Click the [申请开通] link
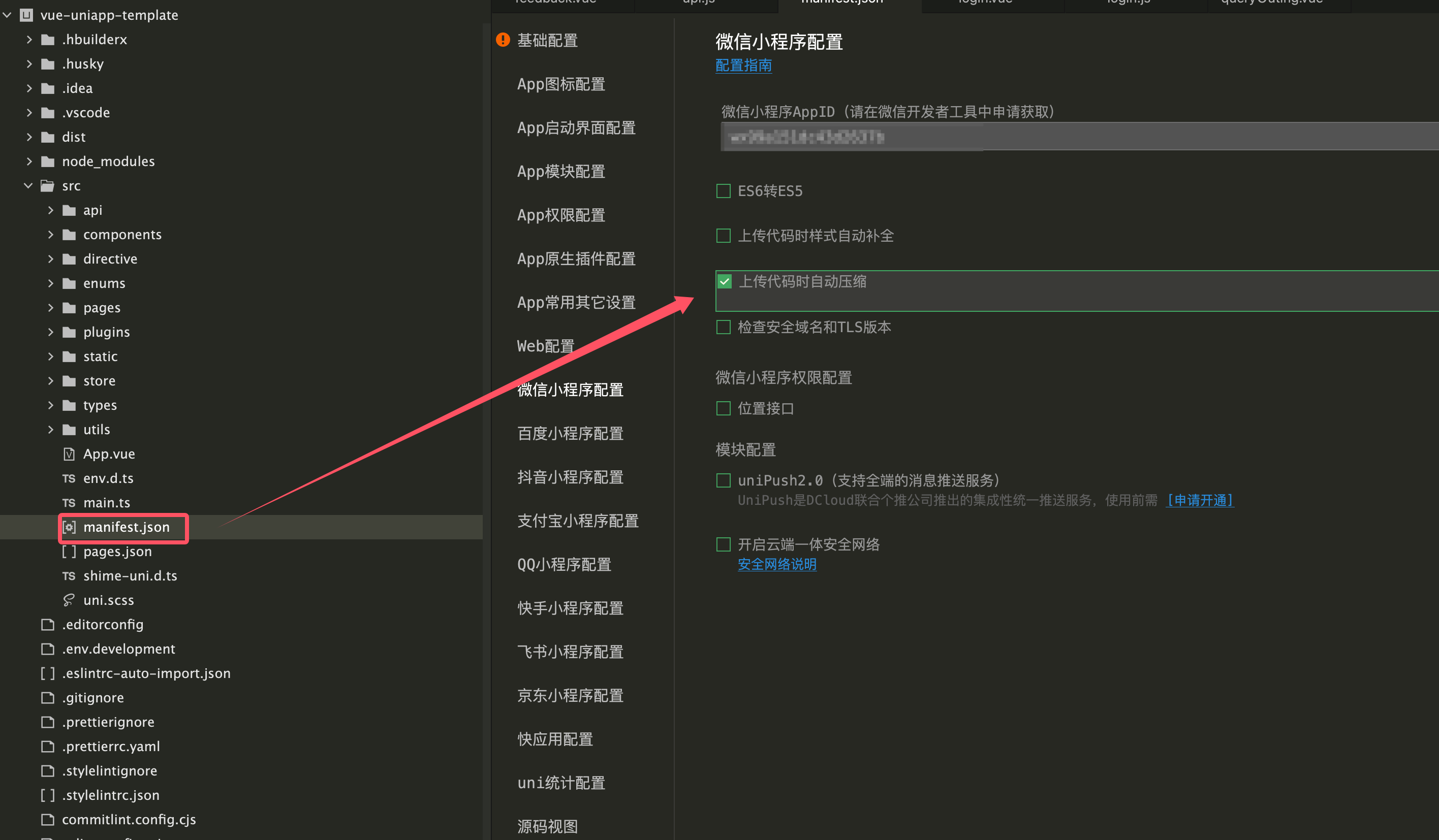The image size is (1439, 840). click(1200, 501)
